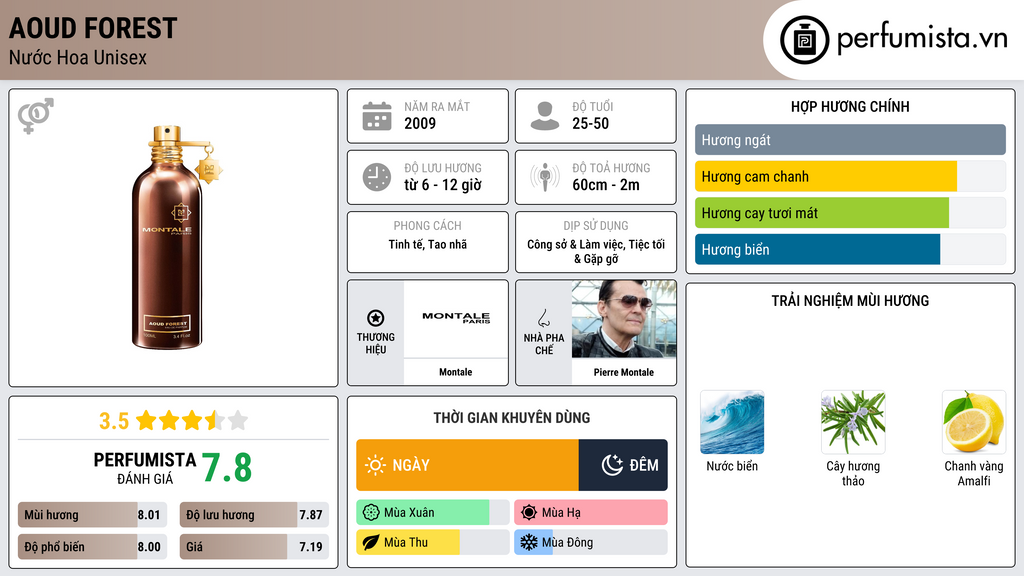This screenshot has height=576, width=1024.
Task: Click Pierre Montale's portrait photo
Action: point(624,319)
